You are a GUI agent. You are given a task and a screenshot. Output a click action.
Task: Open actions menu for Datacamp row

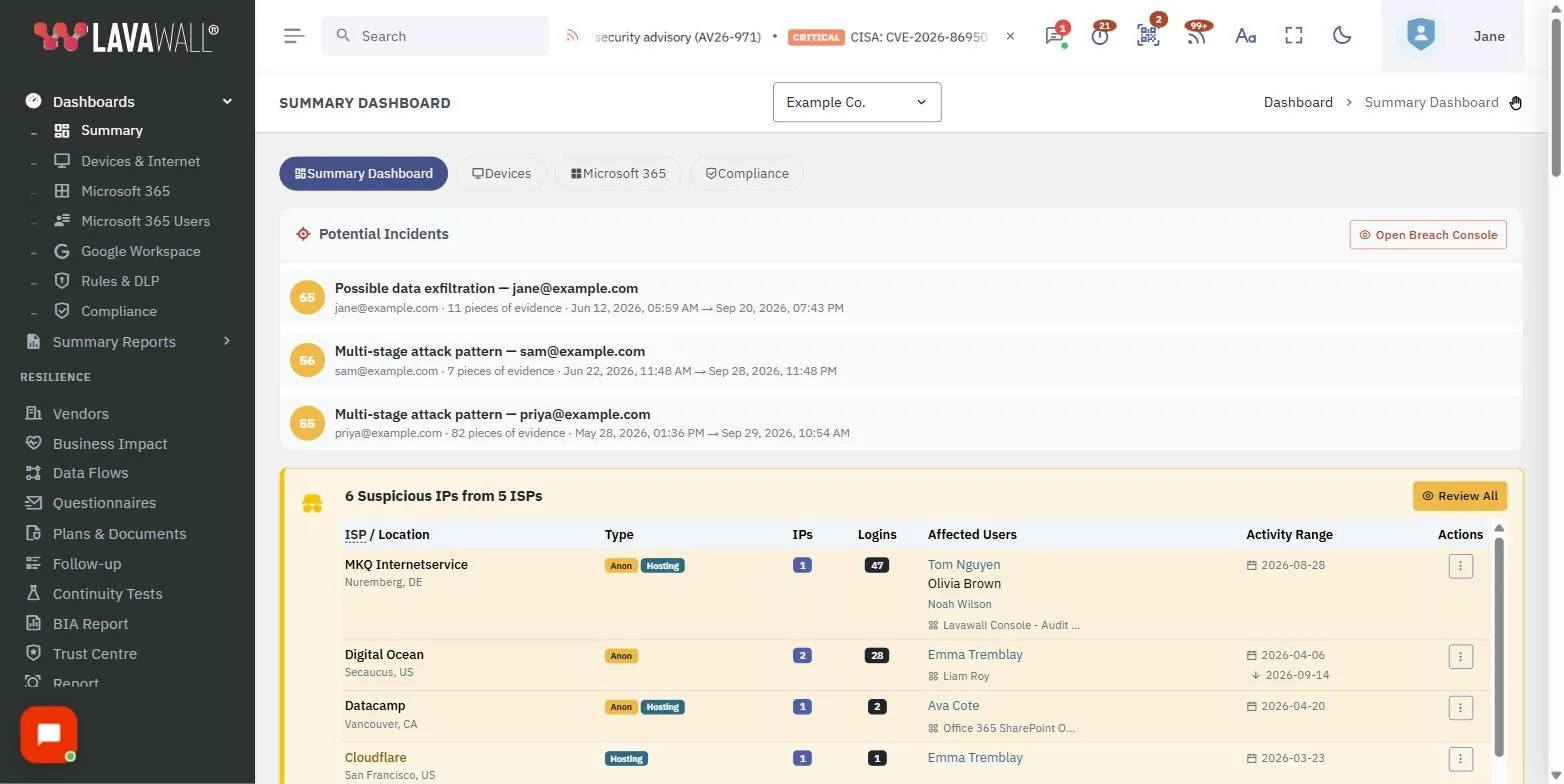(x=1460, y=707)
